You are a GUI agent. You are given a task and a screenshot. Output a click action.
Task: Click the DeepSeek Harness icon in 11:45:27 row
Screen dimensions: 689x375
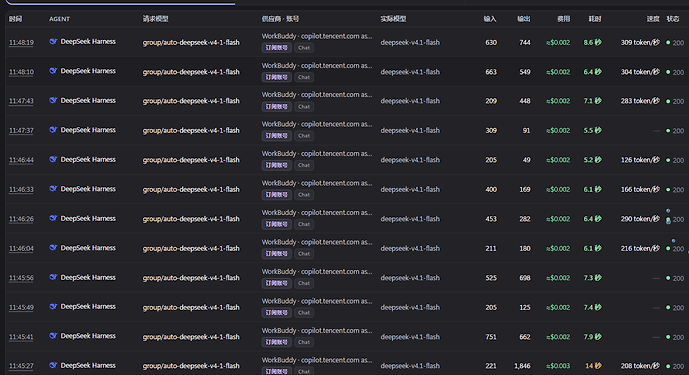53,366
